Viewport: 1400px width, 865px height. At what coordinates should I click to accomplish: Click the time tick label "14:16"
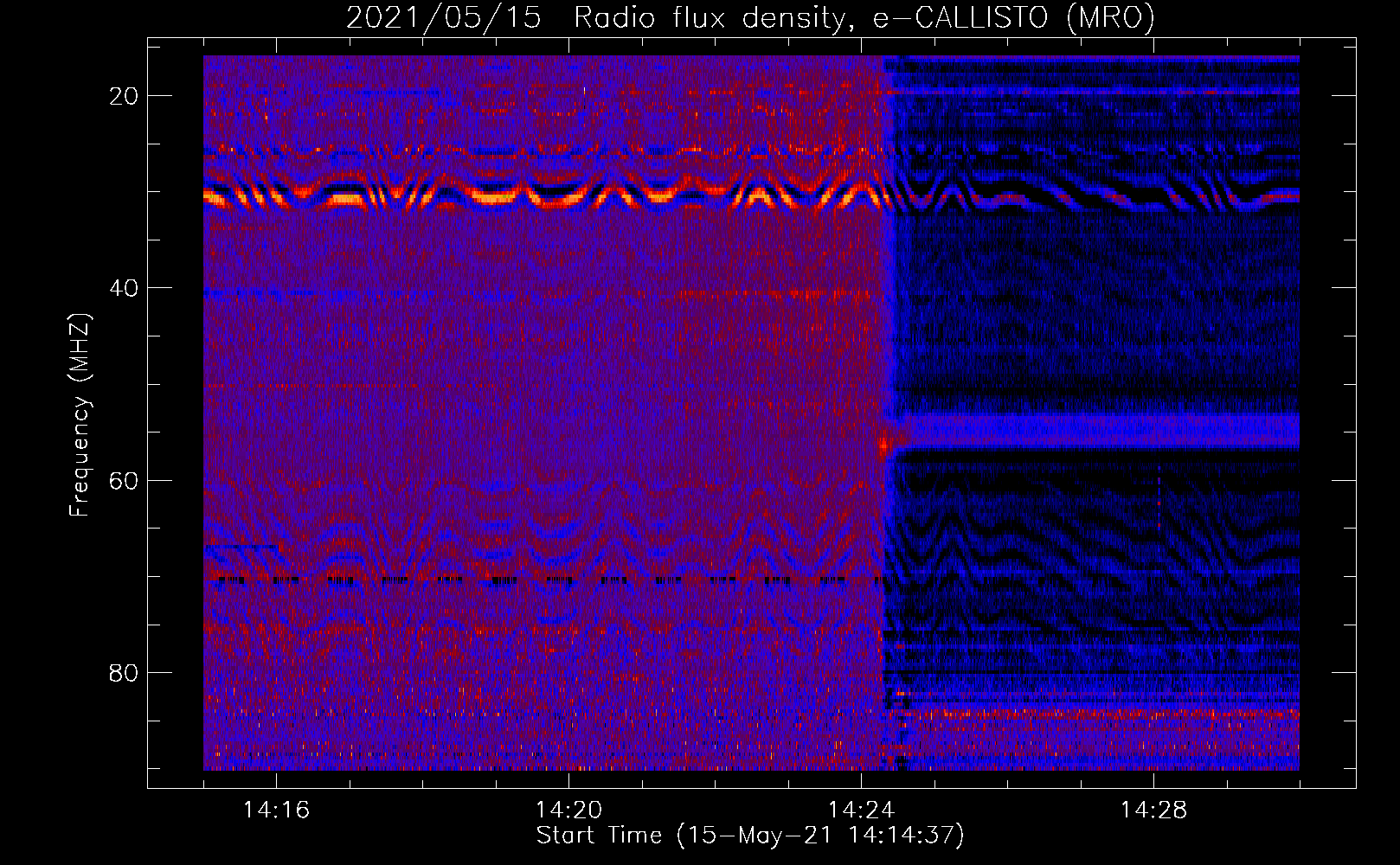[x=276, y=810]
